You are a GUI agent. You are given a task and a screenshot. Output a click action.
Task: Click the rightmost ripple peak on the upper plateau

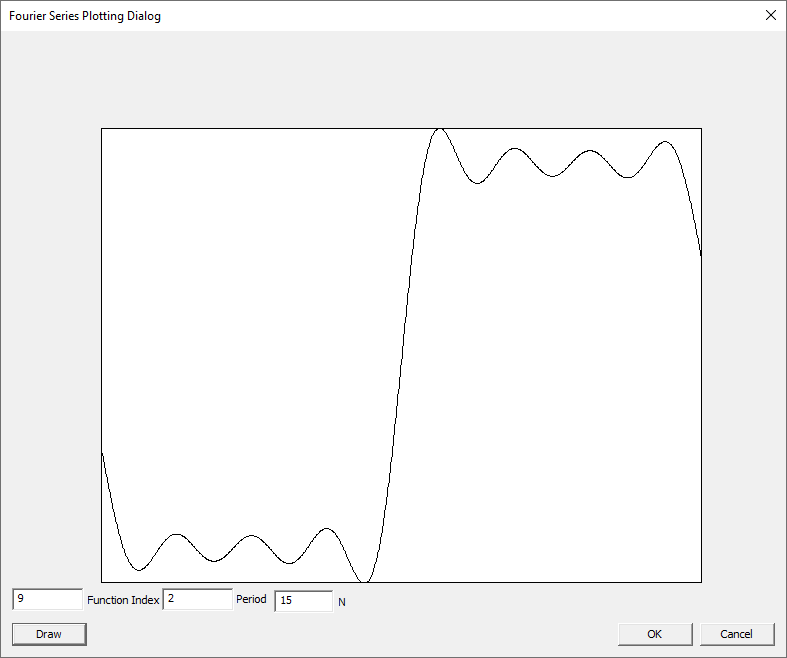[664, 142]
